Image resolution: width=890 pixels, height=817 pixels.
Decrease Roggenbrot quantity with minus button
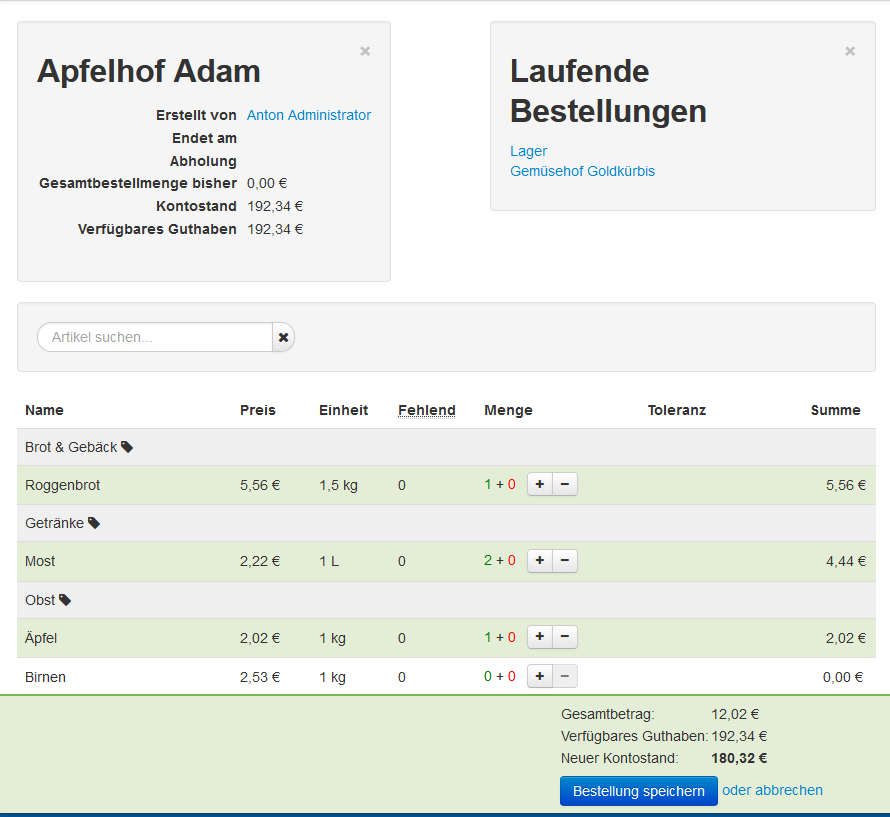click(565, 485)
